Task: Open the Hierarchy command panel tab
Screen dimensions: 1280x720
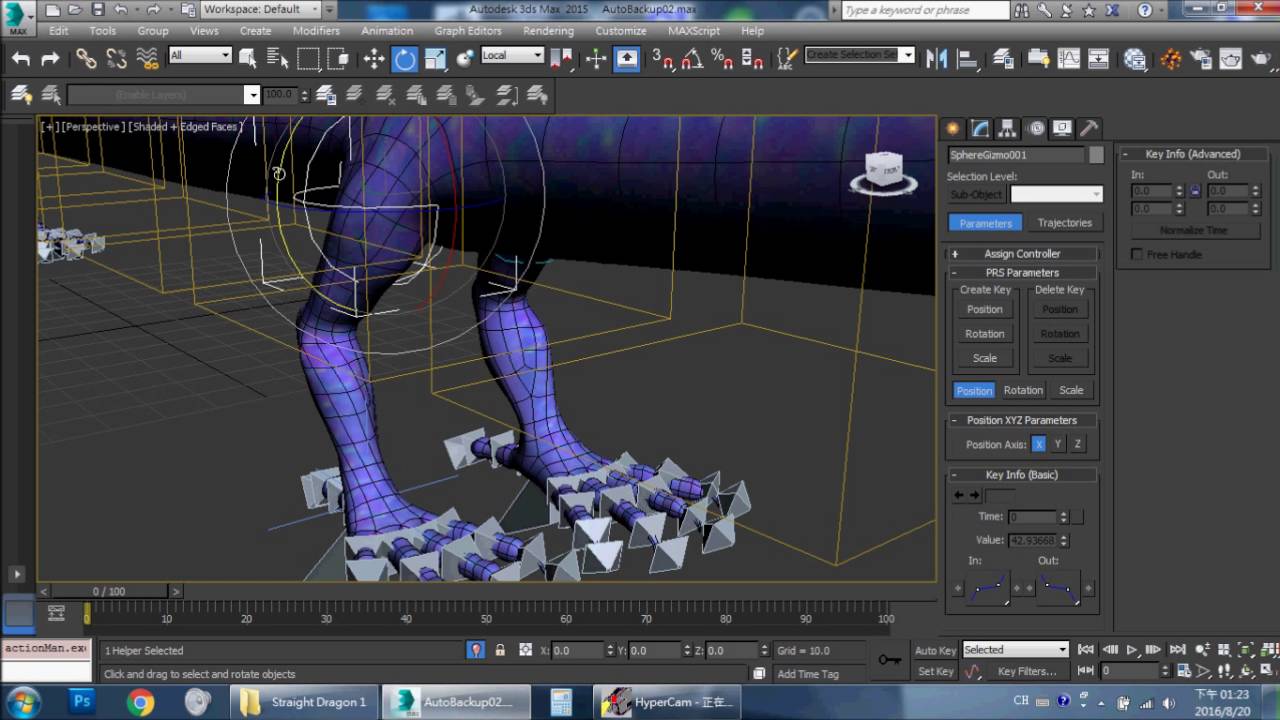Action: coord(1007,128)
